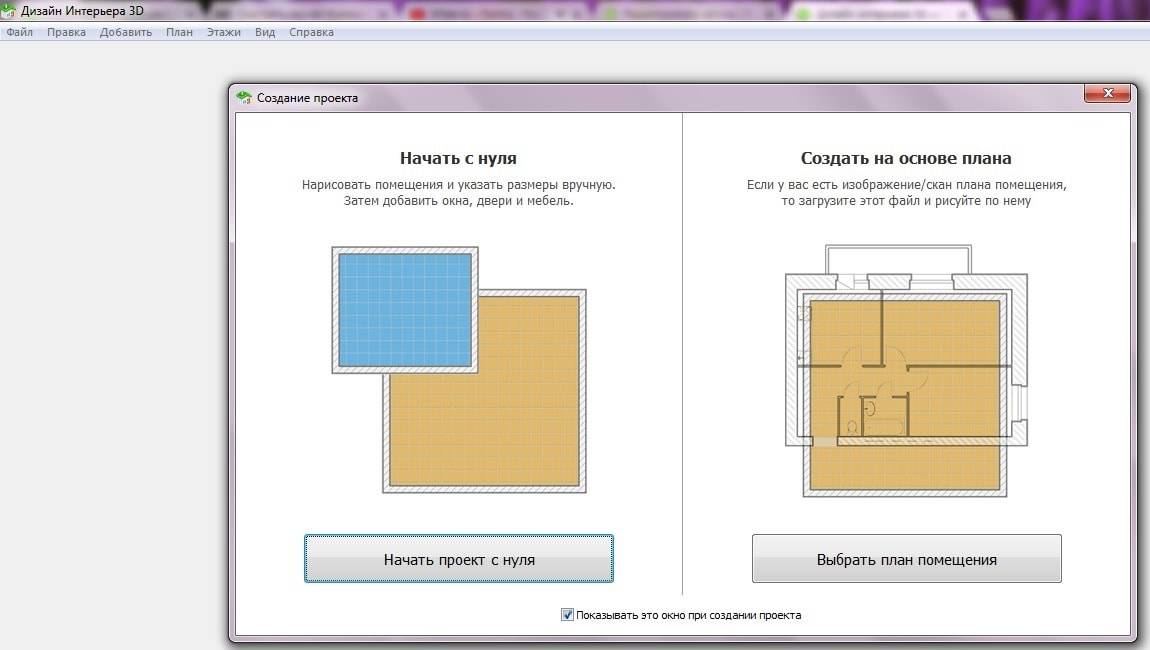Open the Вид menu

265,32
